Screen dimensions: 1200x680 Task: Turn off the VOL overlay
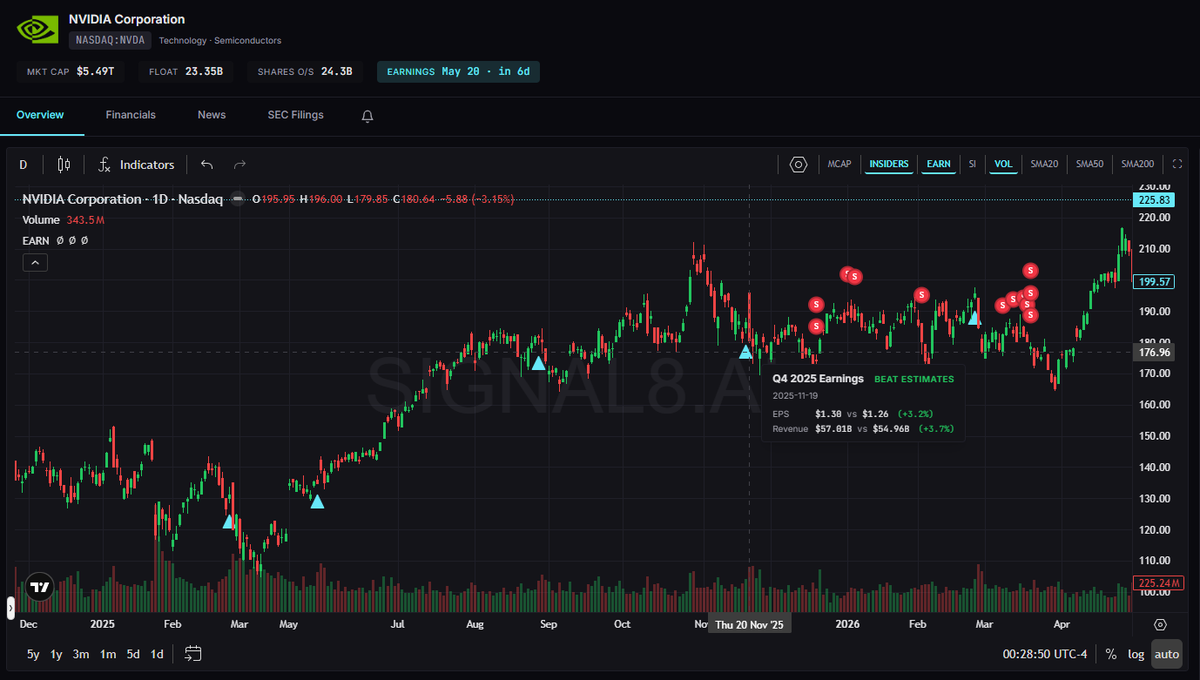tap(1003, 164)
